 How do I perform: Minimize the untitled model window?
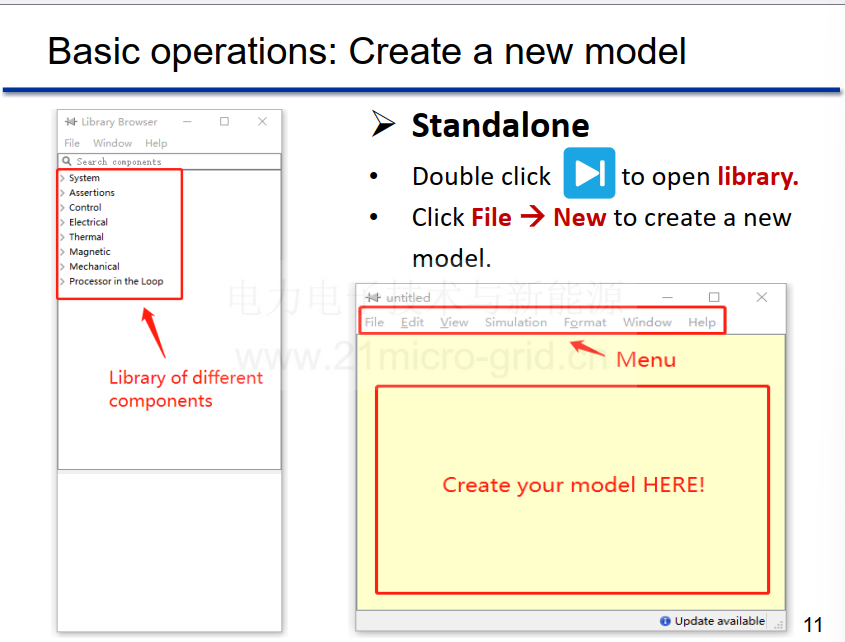[x=667, y=298]
